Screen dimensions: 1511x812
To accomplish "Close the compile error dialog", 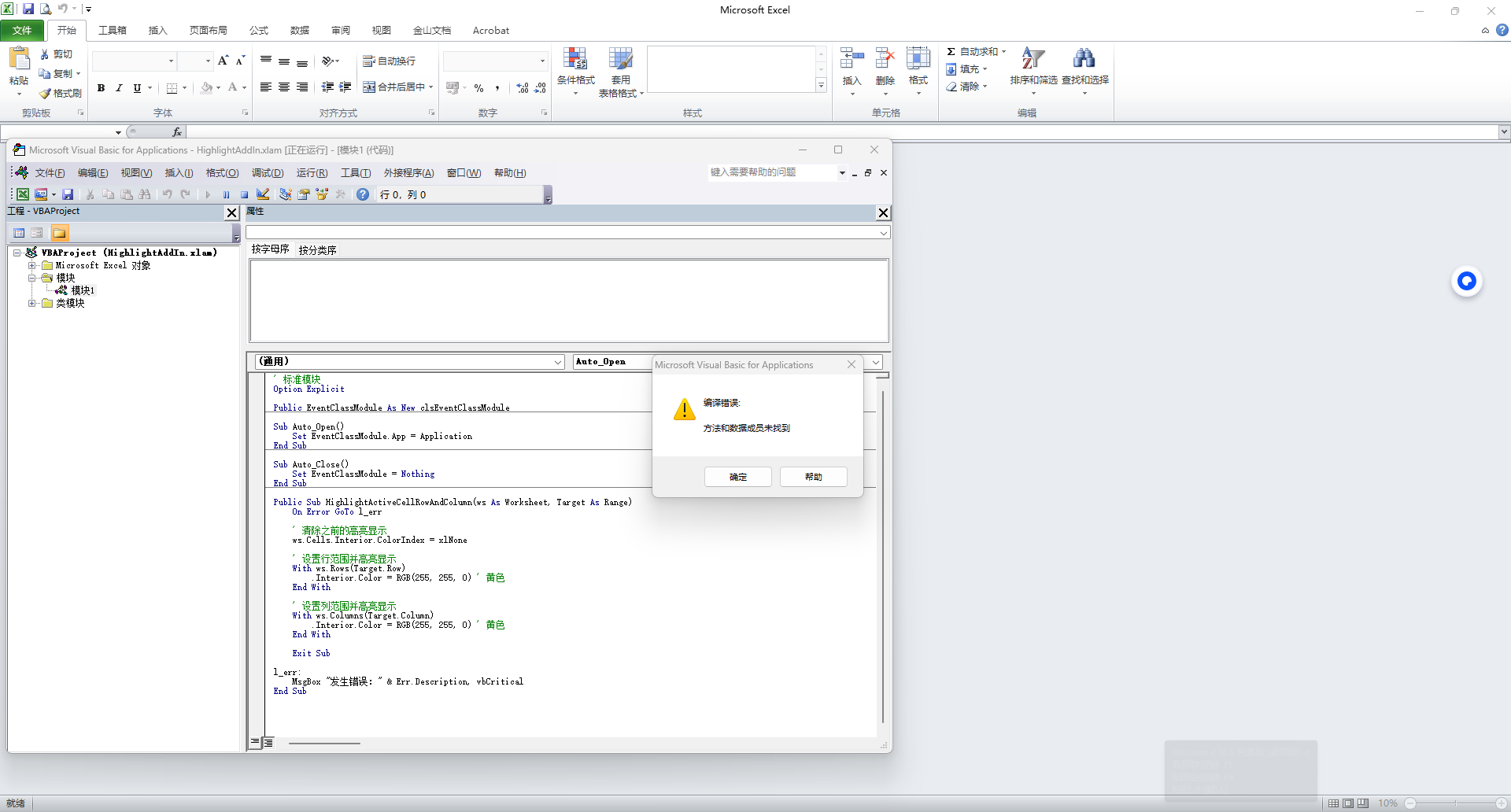I will pos(852,364).
